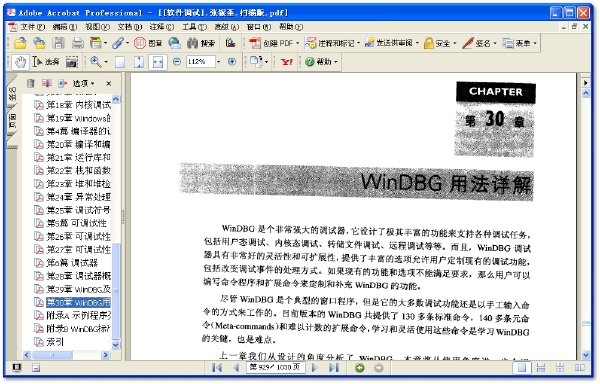This screenshot has height=384, width=600.
Task: Click the Digital Editions icon after search
Action: coord(230,43)
